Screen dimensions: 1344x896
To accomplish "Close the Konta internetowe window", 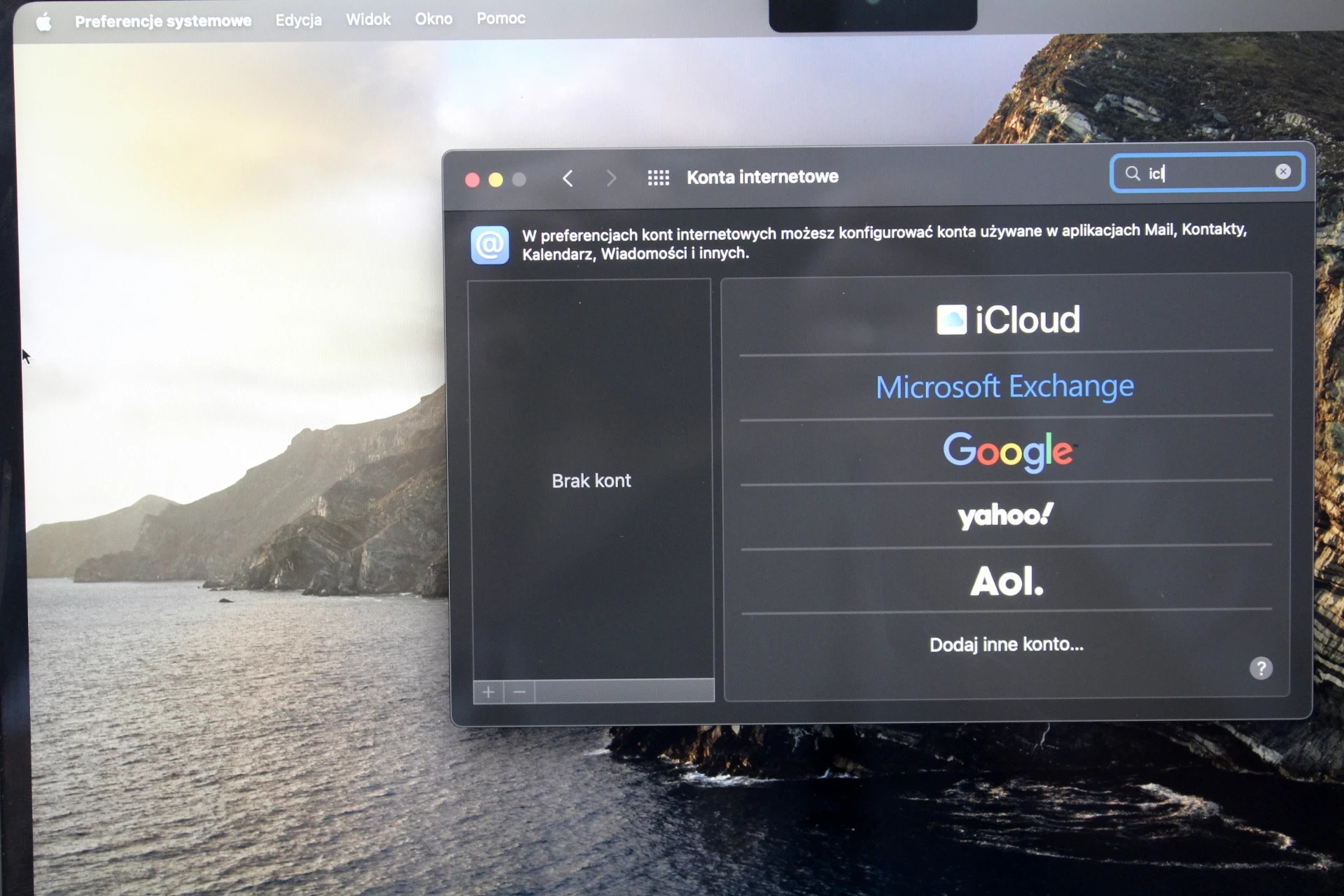I will (x=472, y=181).
